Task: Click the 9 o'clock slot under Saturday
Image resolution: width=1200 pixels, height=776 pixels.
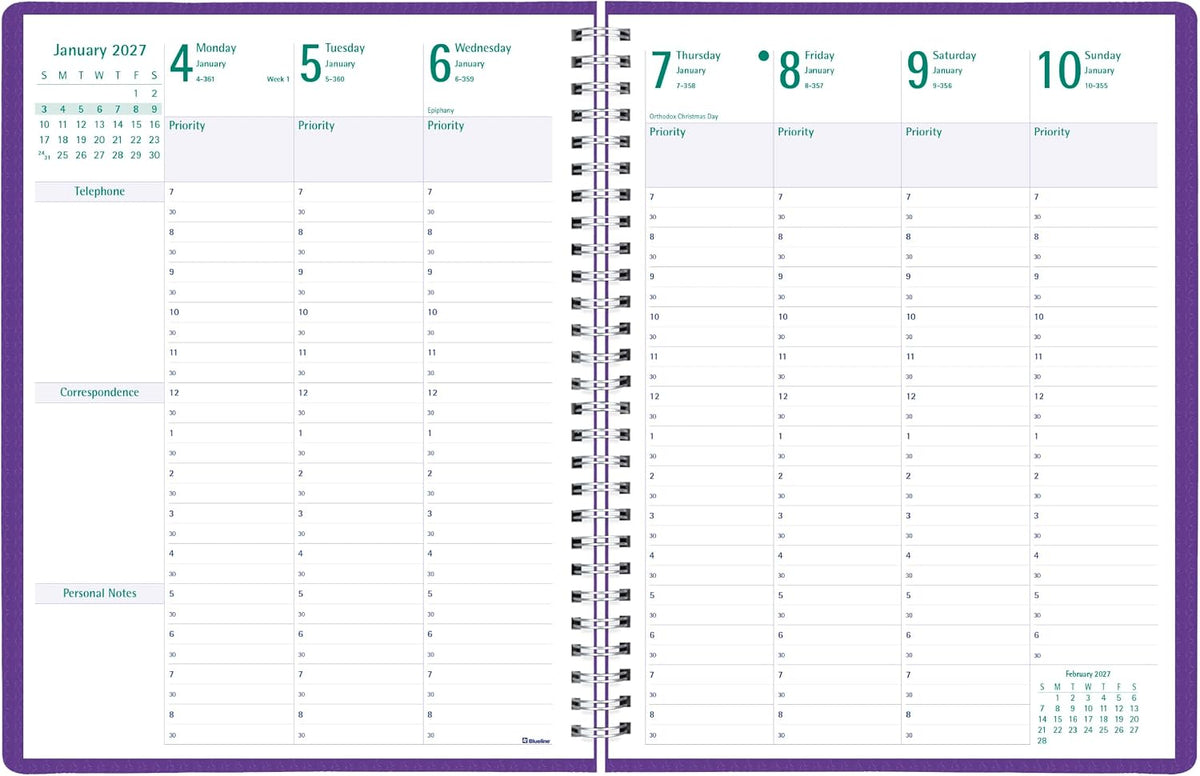Action: tap(965, 276)
